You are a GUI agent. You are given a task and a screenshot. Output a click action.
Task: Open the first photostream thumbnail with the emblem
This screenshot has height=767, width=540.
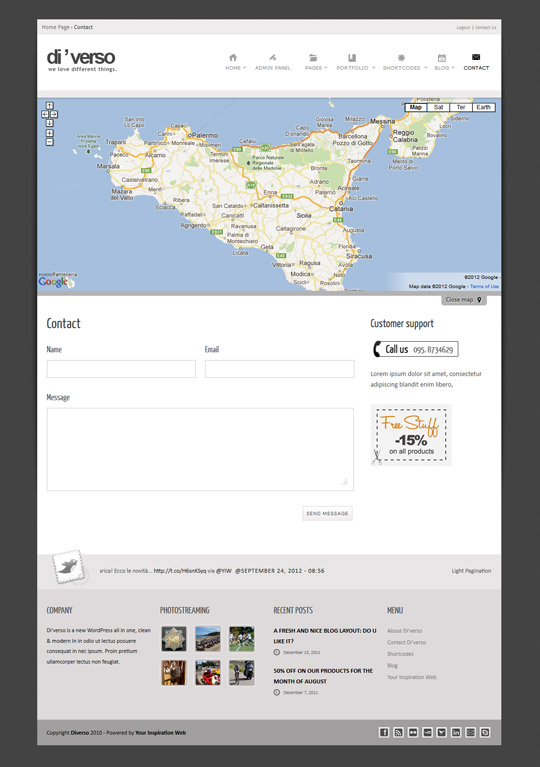point(174,639)
